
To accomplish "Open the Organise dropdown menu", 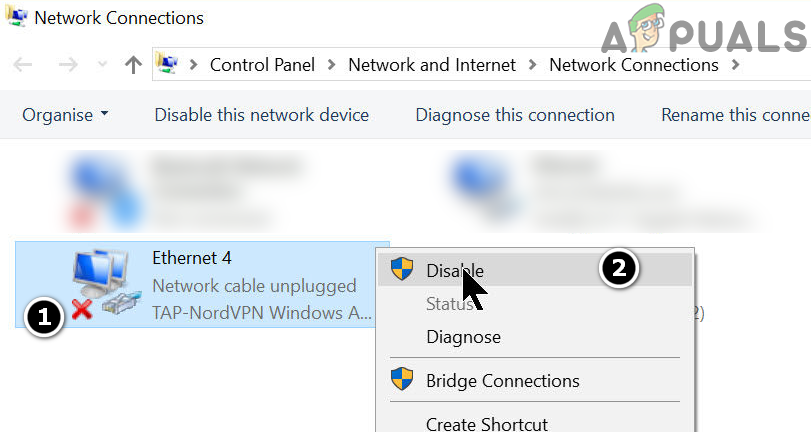I will point(65,115).
